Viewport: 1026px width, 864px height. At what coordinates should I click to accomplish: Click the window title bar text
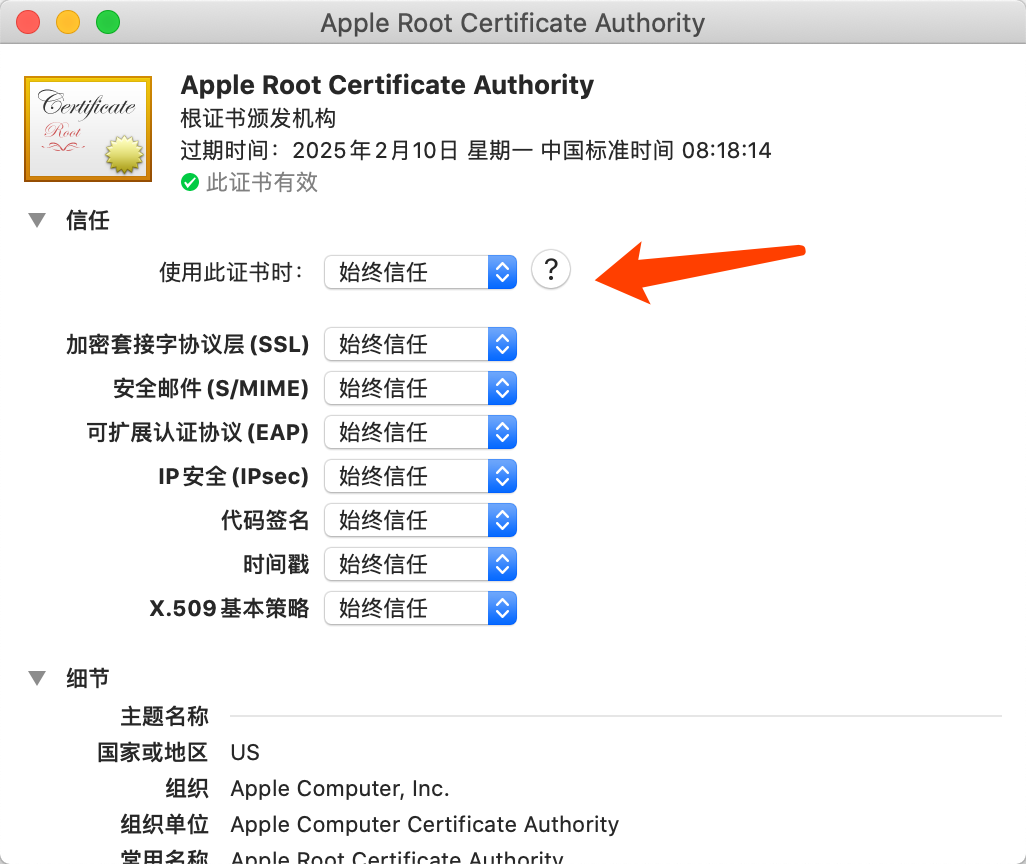coord(513,23)
